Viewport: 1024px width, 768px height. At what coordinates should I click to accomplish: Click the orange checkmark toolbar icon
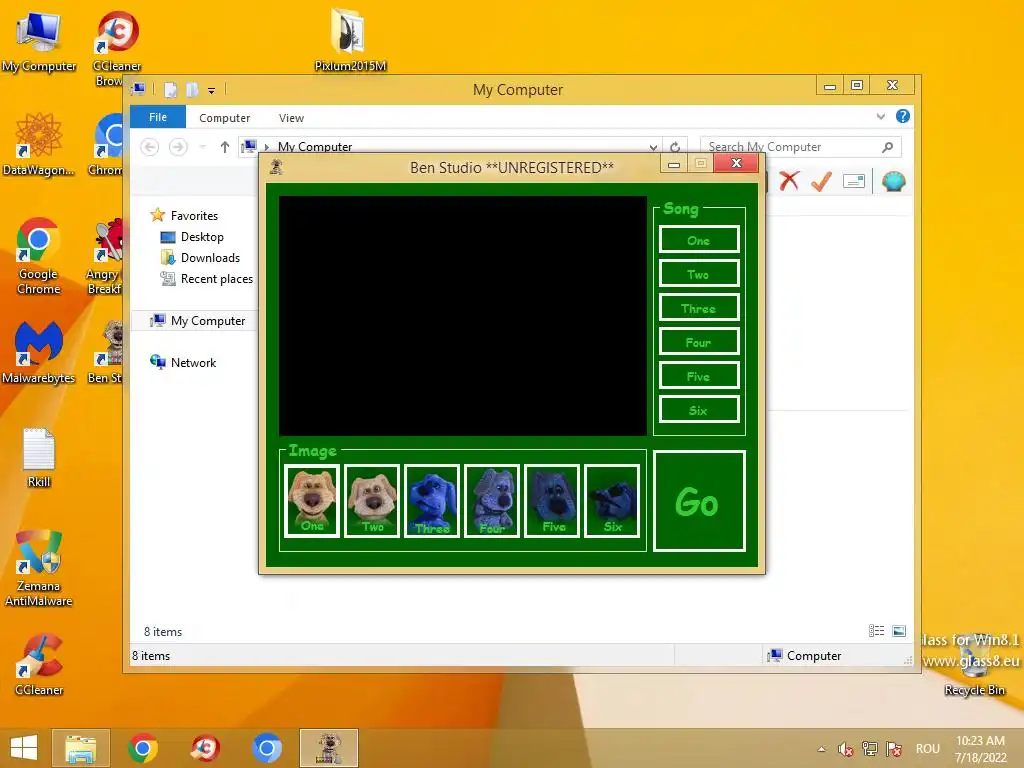[x=821, y=181]
